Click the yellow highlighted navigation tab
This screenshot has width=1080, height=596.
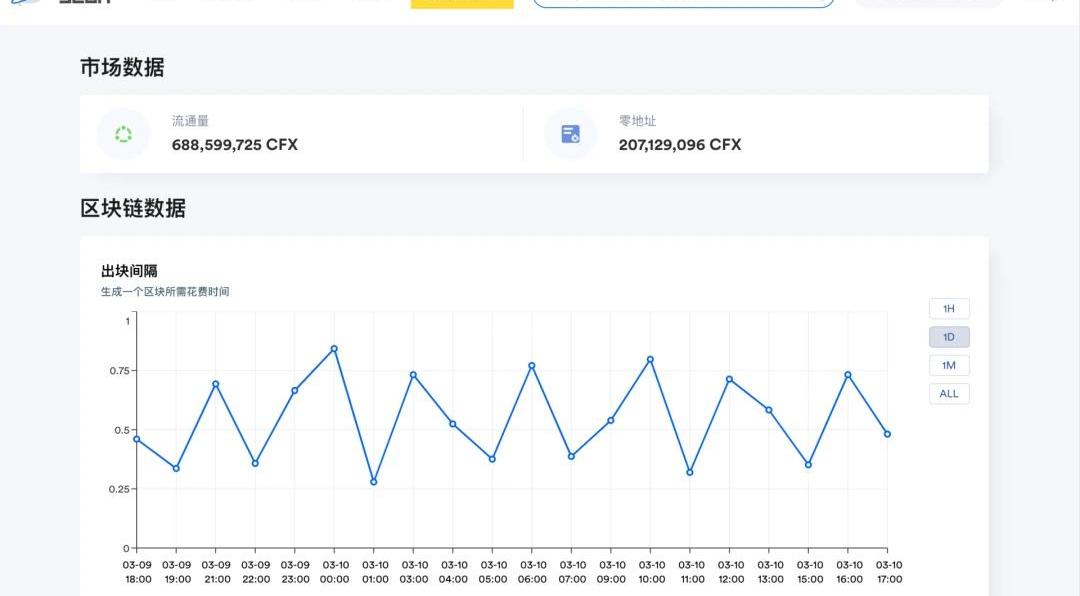(462, 3)
